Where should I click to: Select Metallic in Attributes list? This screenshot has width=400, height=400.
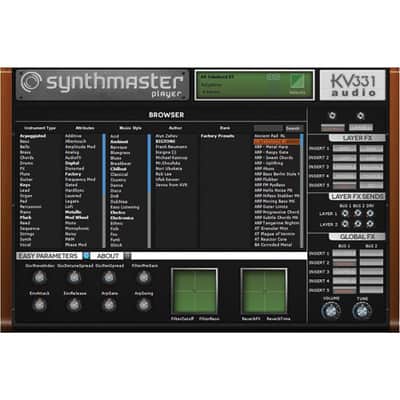pyautogui.click(x=73, y=212)
